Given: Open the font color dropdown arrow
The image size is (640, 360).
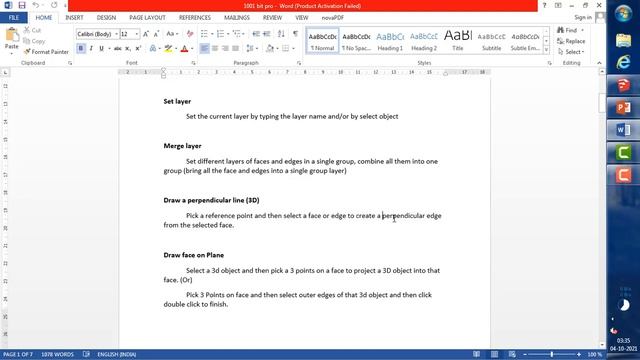Looking at the screenshot, I should [192, 49].
